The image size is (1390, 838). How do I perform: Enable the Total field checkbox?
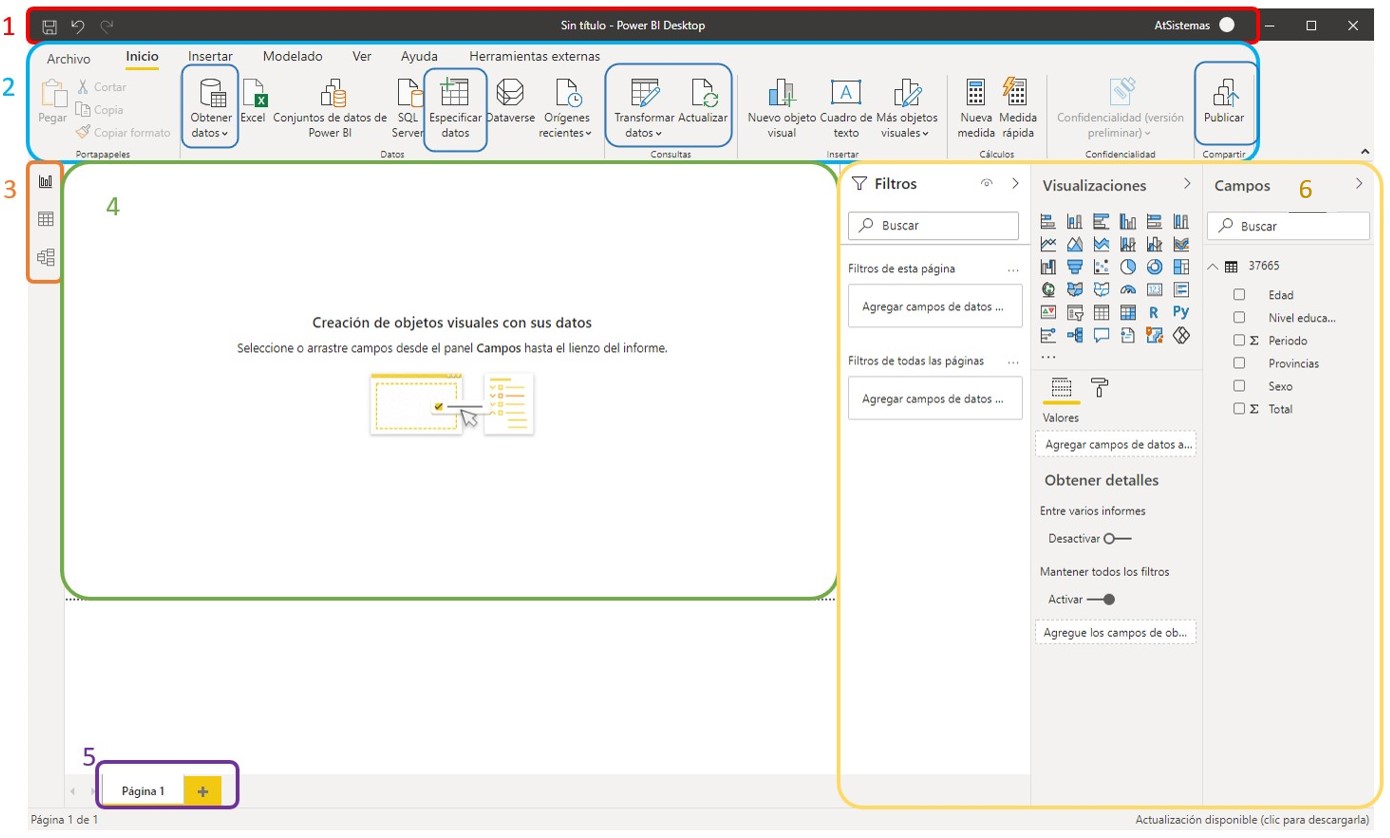[x=1239, y=409]
